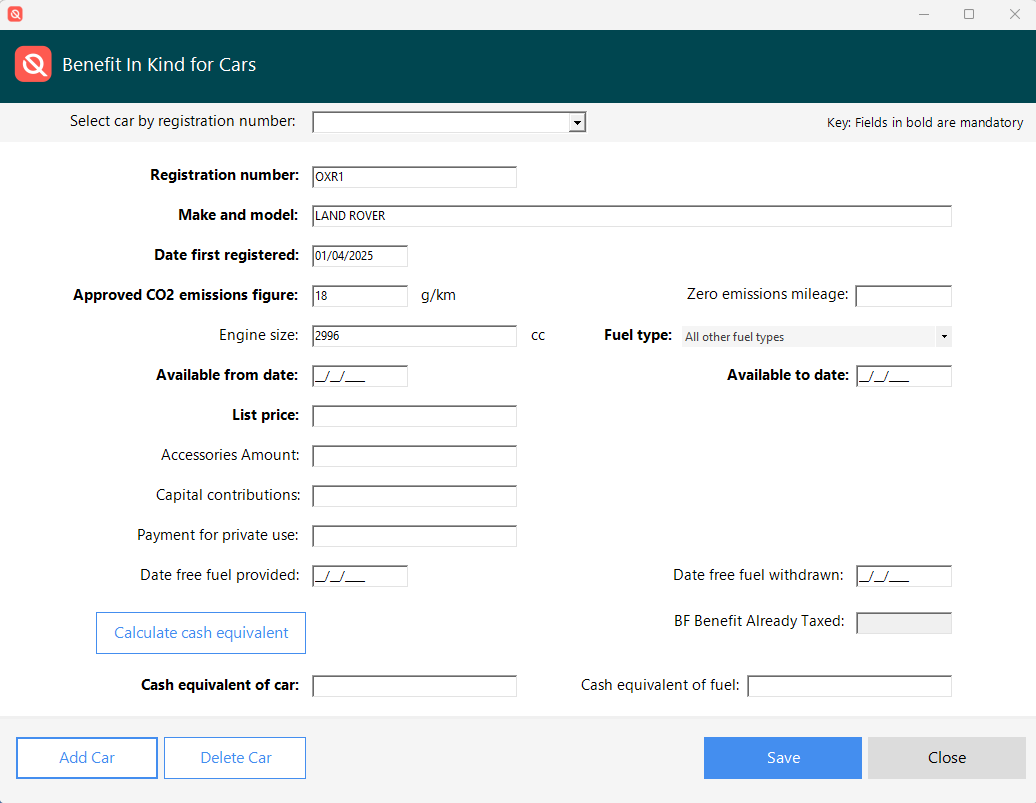Click the Accessories Amount input field

(414, 456)
